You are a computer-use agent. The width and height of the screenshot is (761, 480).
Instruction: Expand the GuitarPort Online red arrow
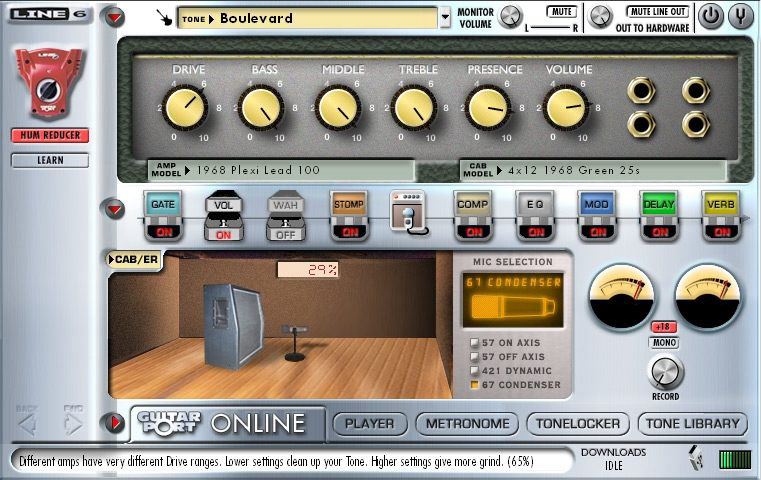coord(114,423)
